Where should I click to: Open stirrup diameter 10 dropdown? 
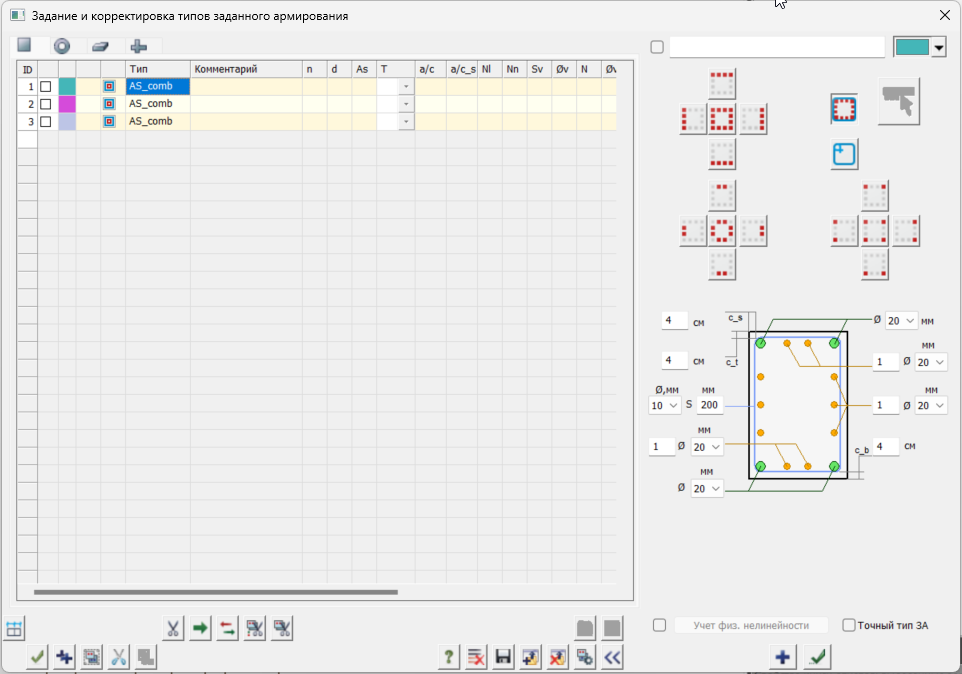pos(674,405)
